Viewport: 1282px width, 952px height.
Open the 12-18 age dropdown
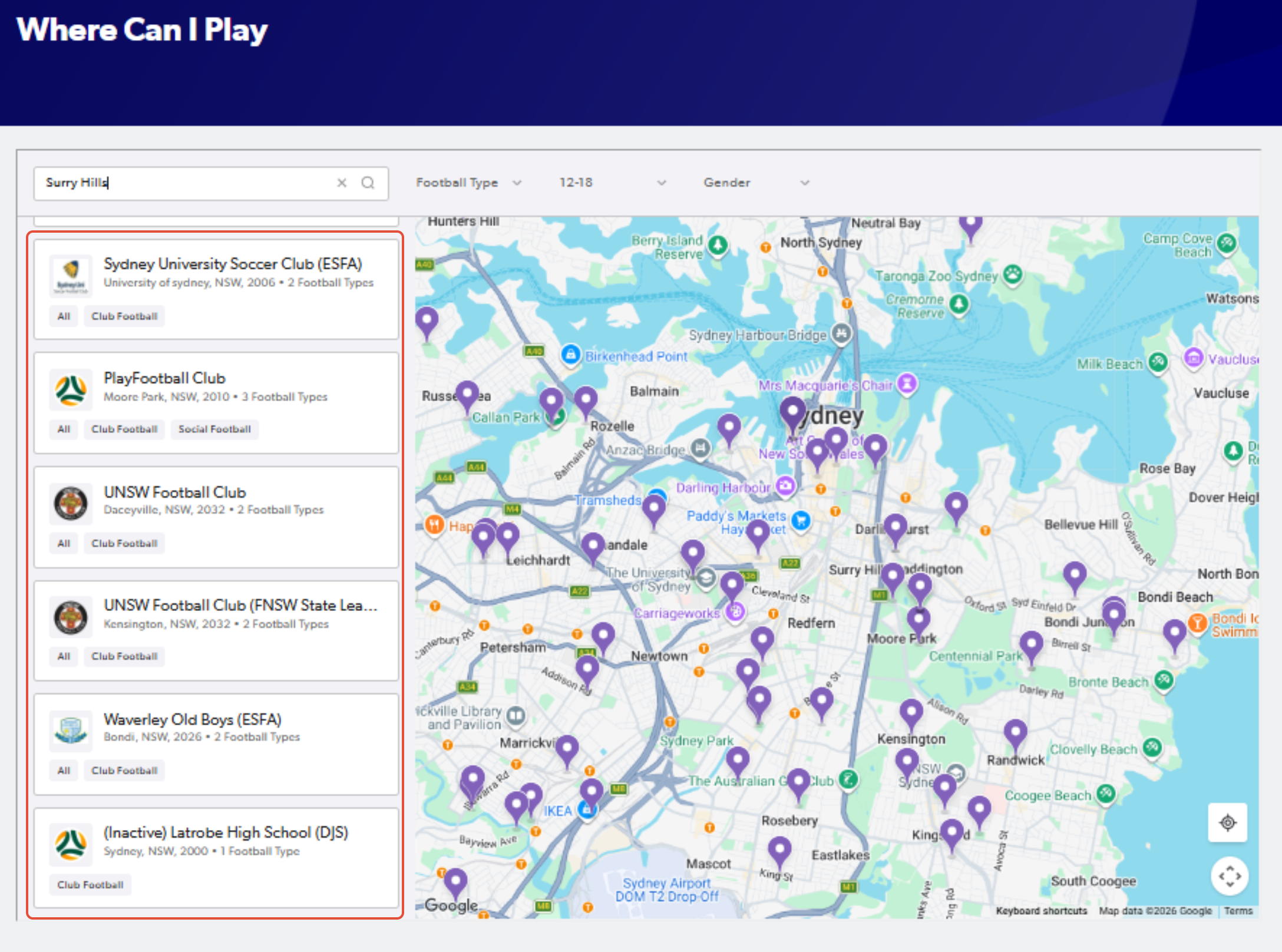(x=612, y=183)
